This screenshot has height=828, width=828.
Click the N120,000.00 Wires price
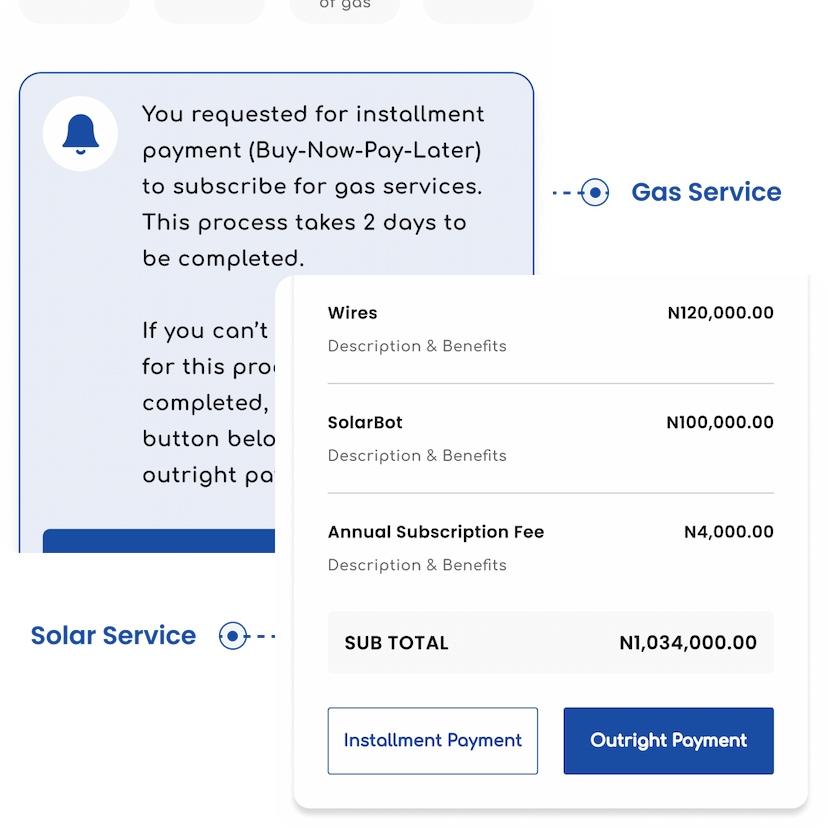tap(720, 313)
